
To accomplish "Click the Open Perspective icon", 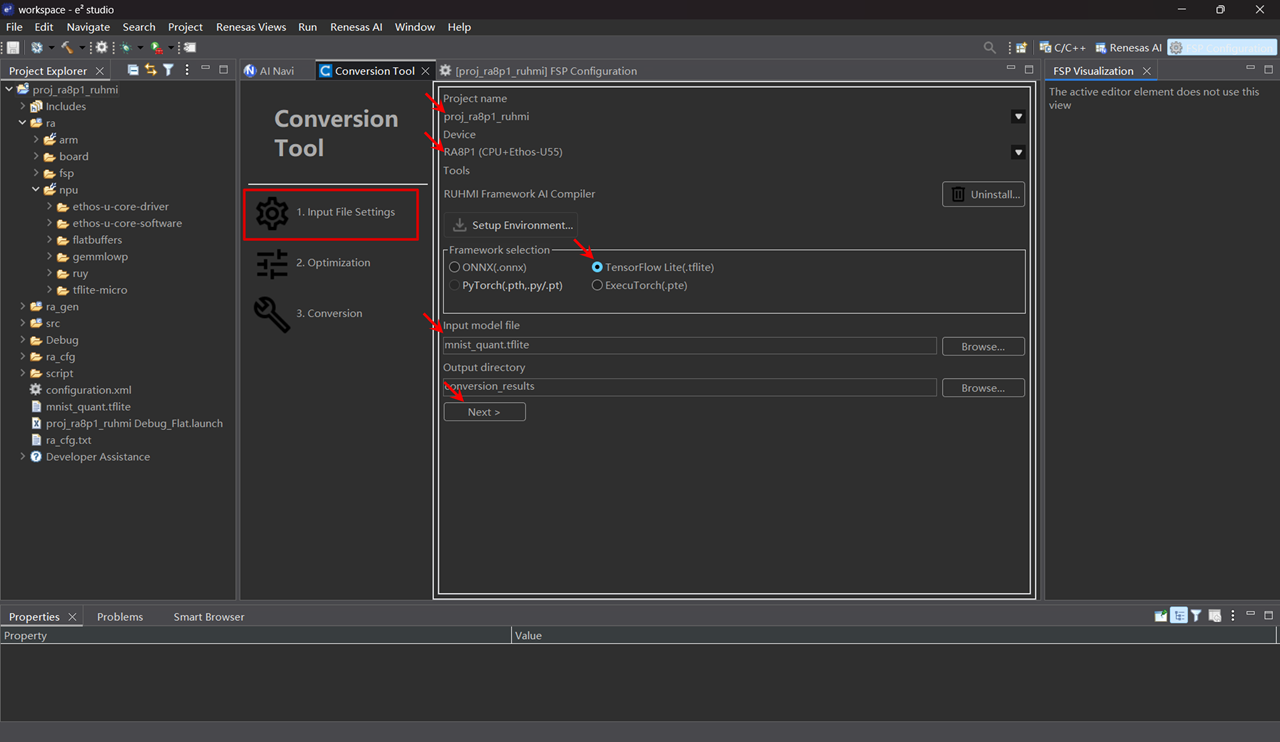I will (x=1021, y=47).
